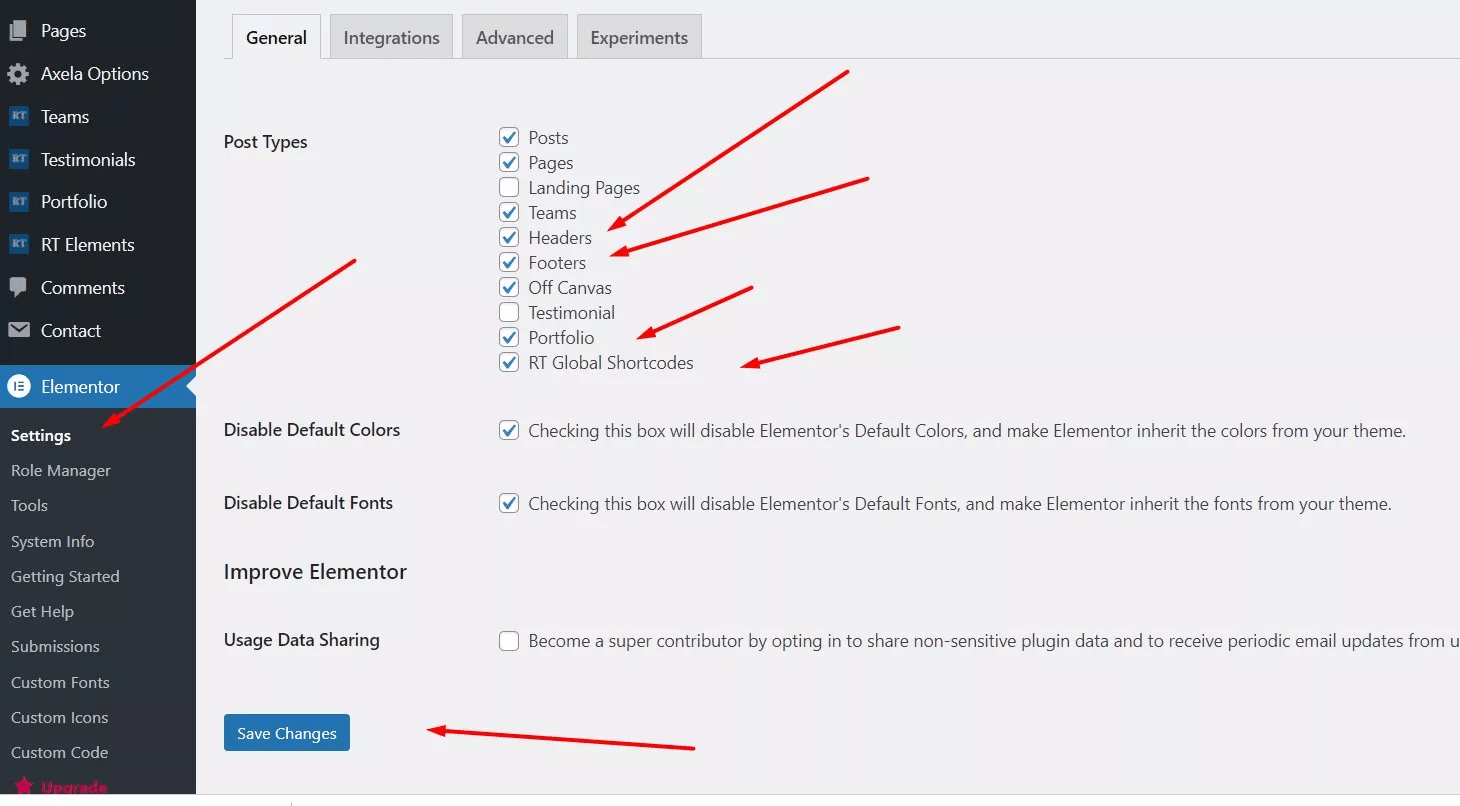1460x806 pixels.
Task: Select the Teams sidebar icon
Action: tap(20, 116)
